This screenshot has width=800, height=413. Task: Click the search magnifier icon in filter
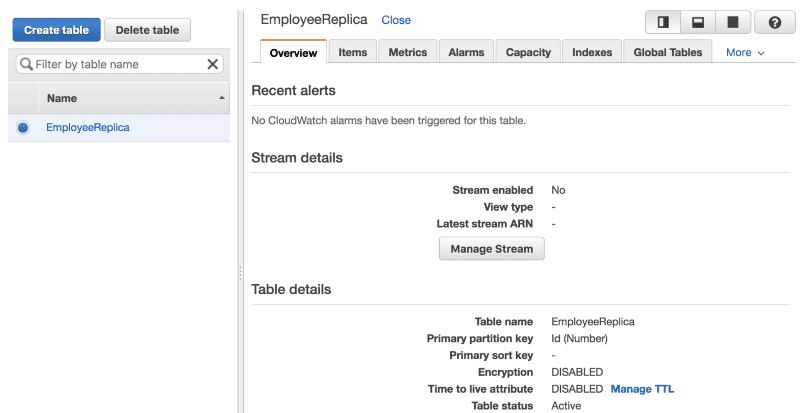[25, 64]
